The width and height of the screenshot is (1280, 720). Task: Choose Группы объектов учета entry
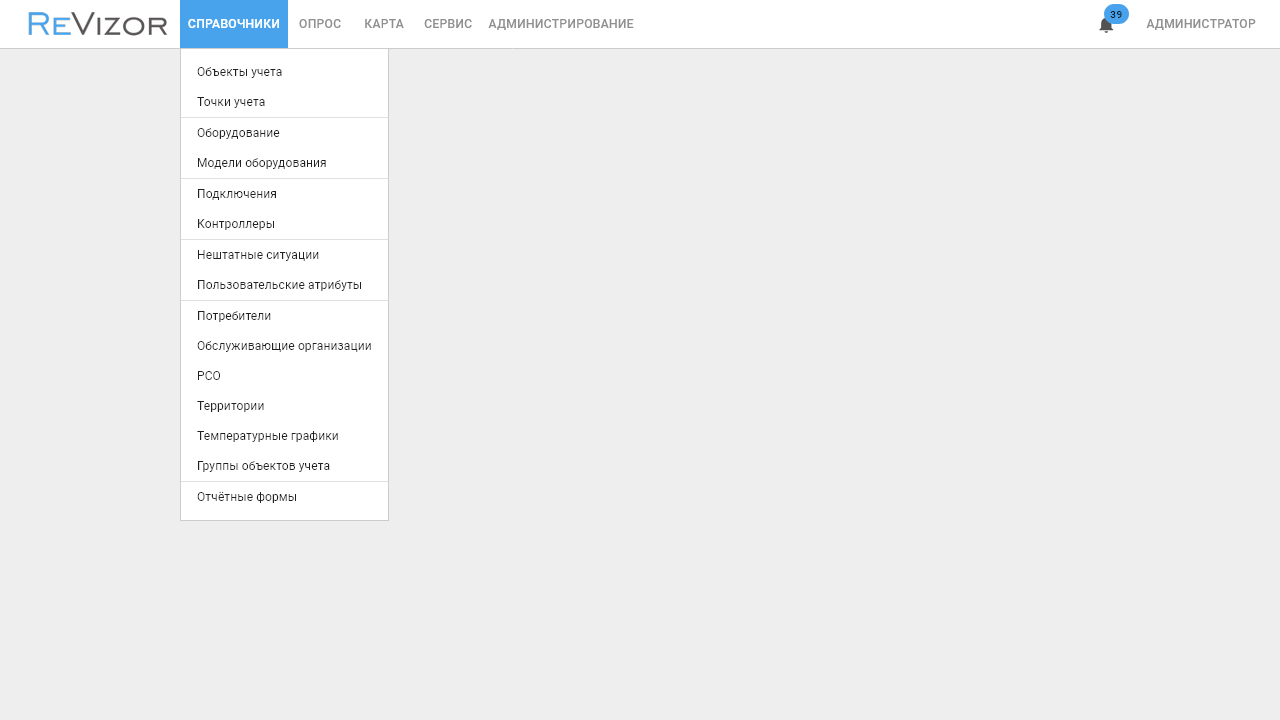point(284,466)
